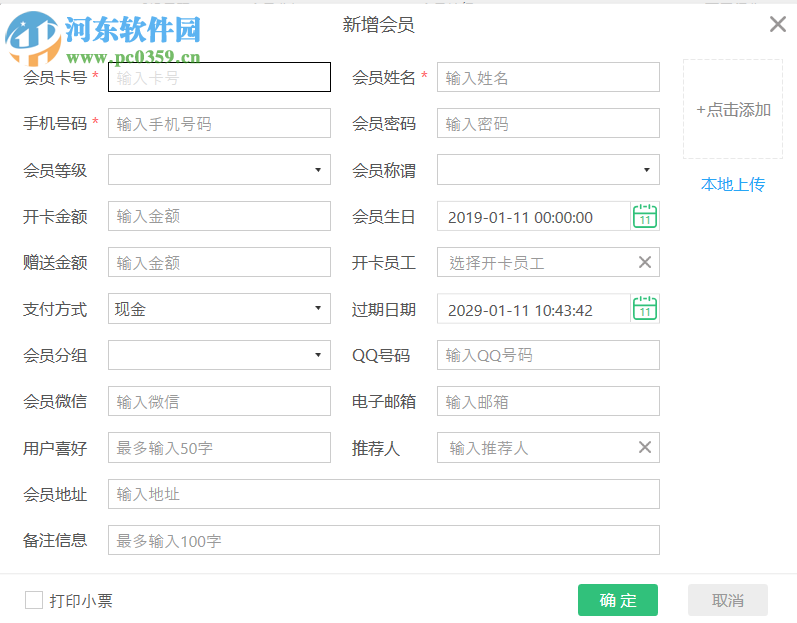
Task: Focus the 会员密码 input field
Action: click(x=548, y=123)
